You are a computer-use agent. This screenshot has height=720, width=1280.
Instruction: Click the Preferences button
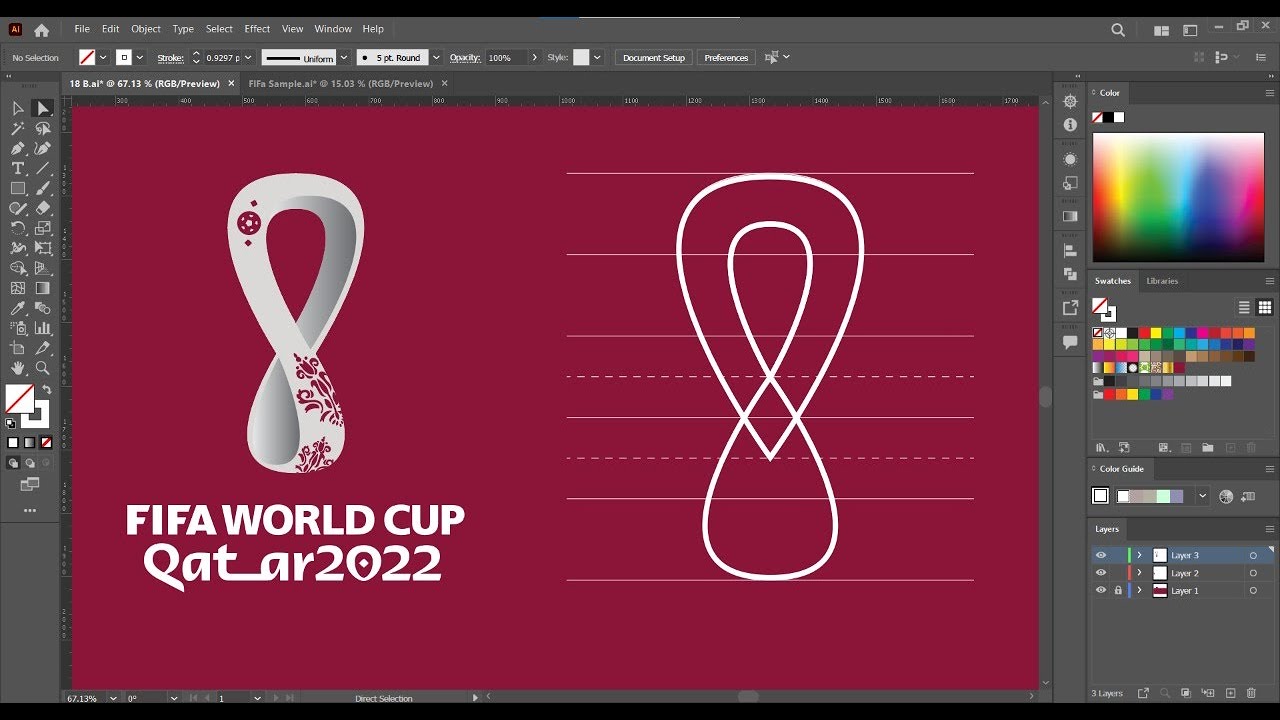726,58
